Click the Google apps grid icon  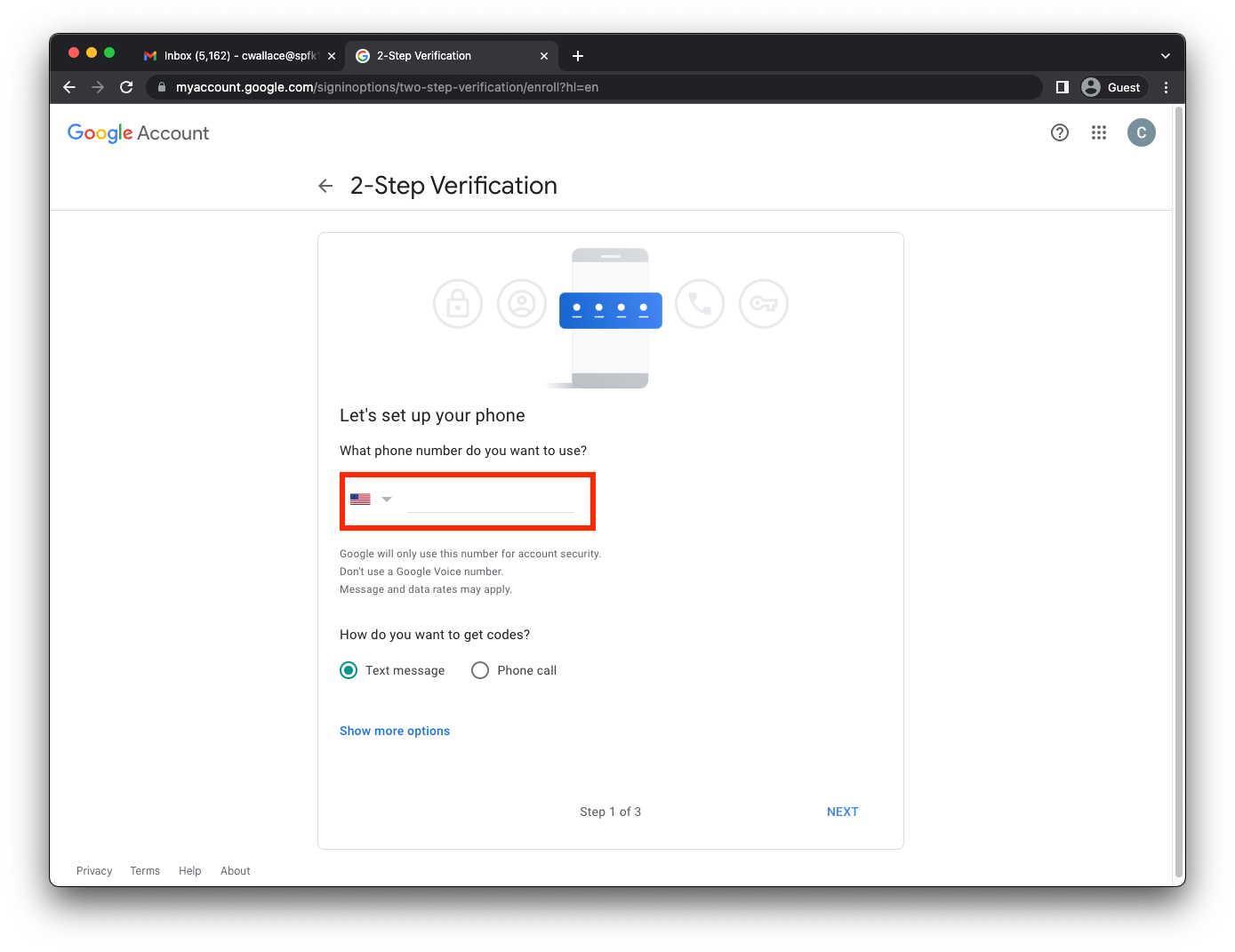1099,132
